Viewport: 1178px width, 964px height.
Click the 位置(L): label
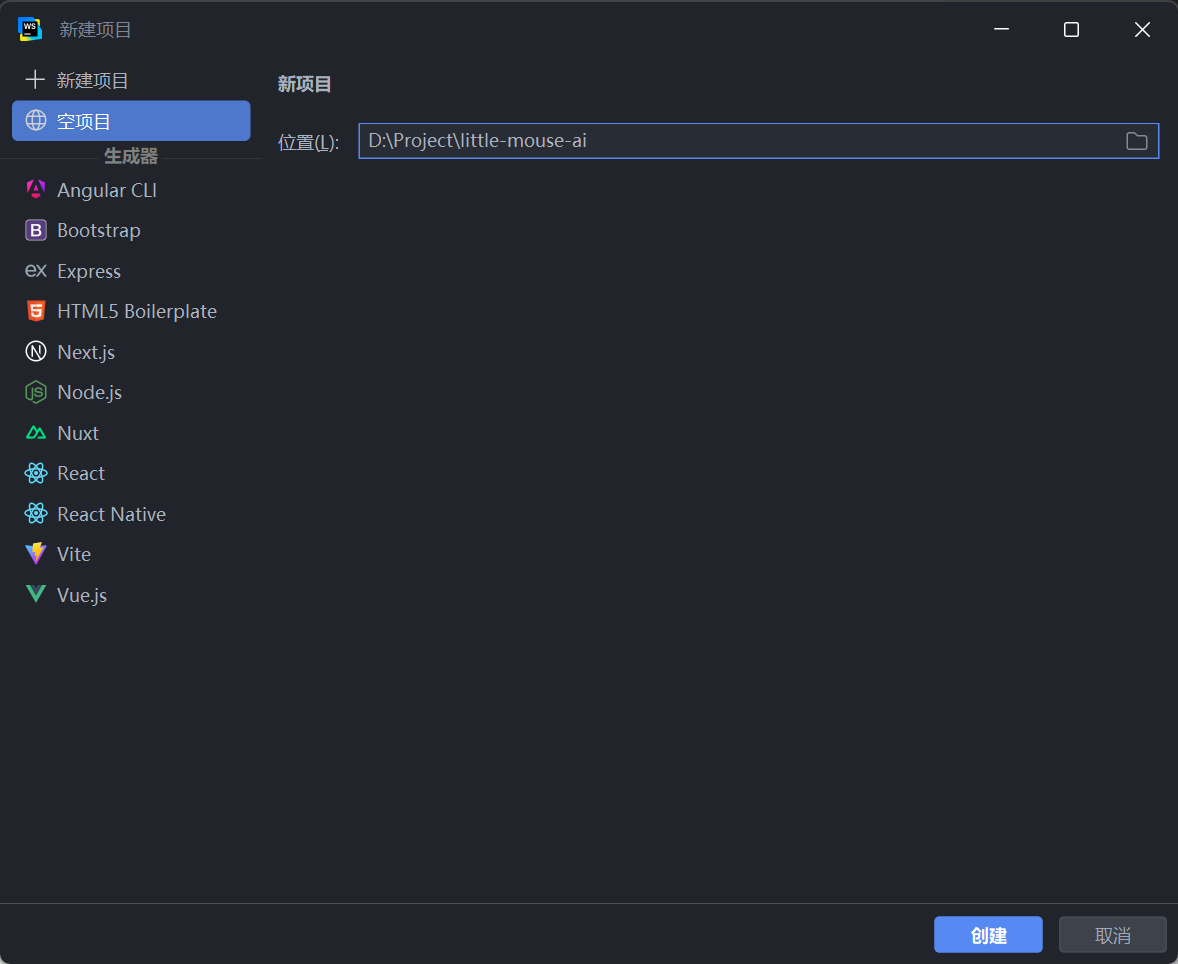pos(309,142)
